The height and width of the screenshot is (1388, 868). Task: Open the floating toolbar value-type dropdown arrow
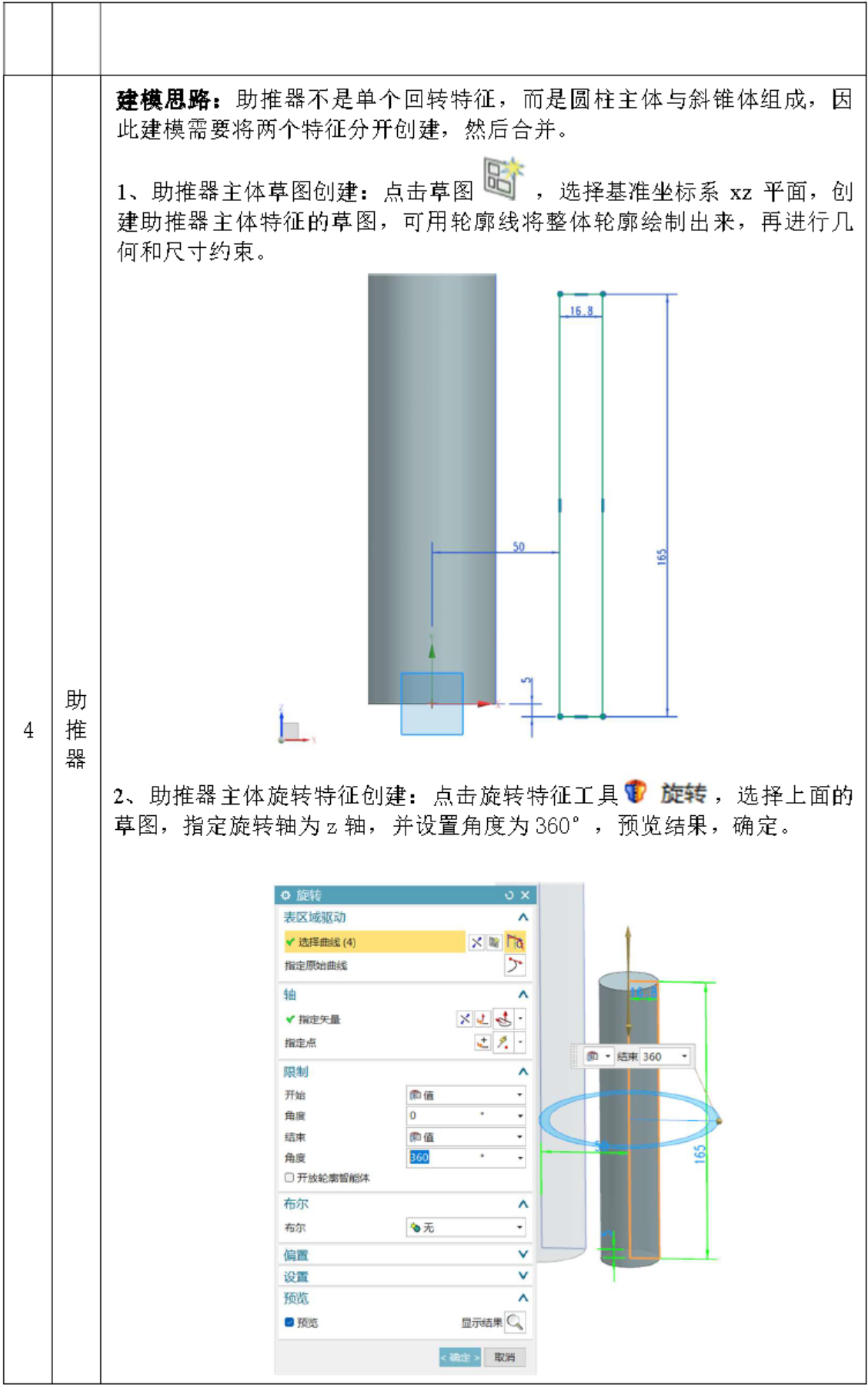click(608, 1056)
